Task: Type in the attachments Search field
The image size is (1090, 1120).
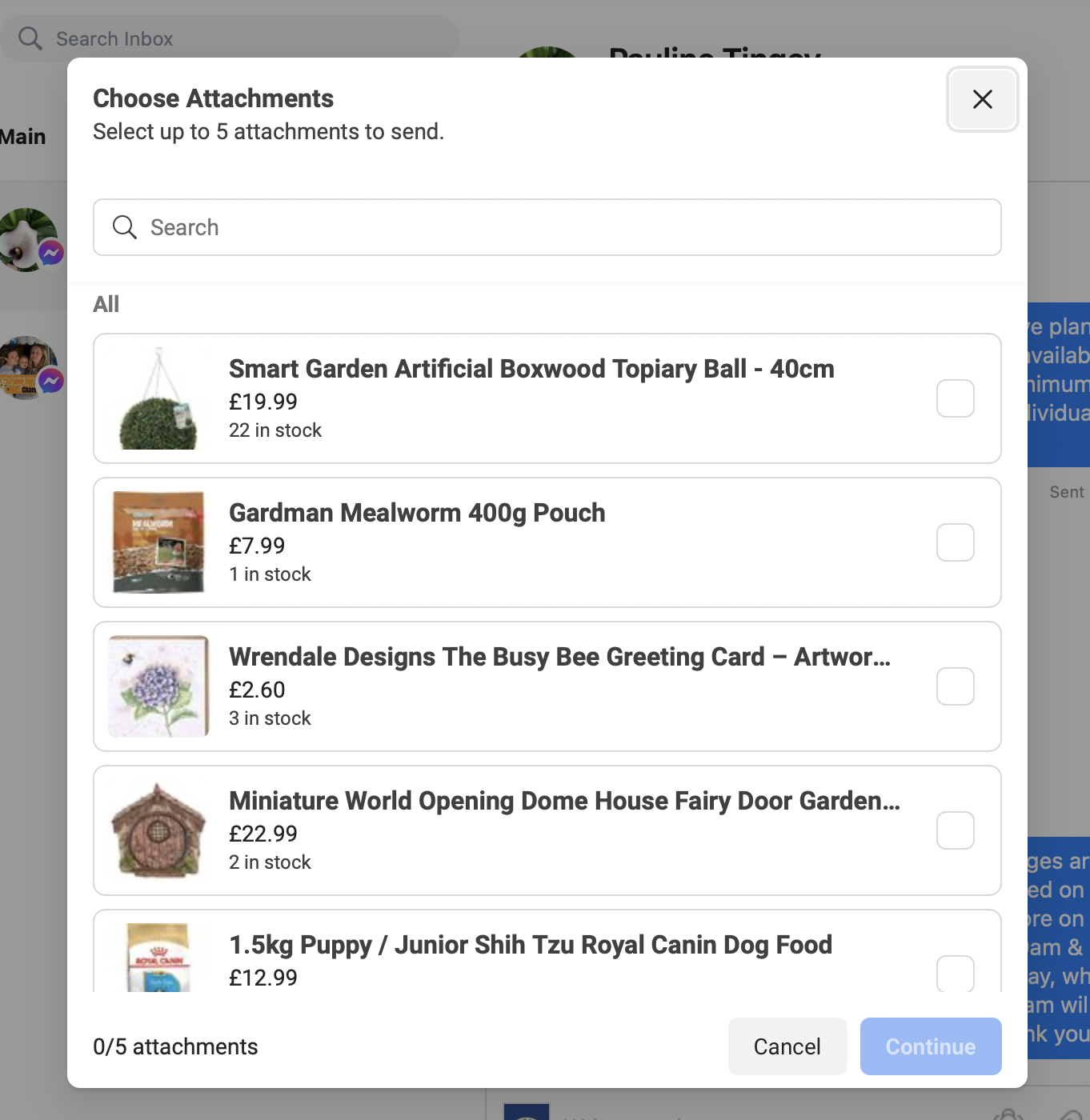Action: pyautogui.click(x=560, y=227)
